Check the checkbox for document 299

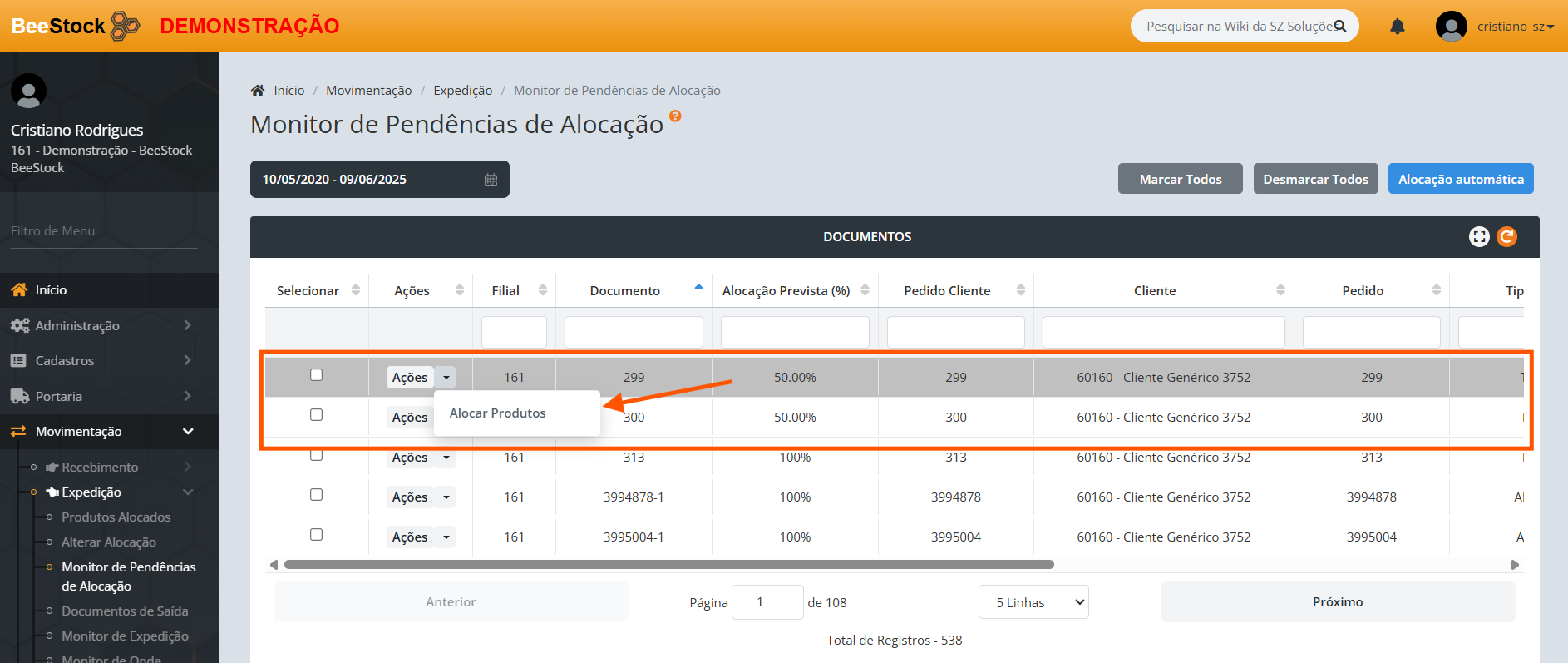coord(316,375)
